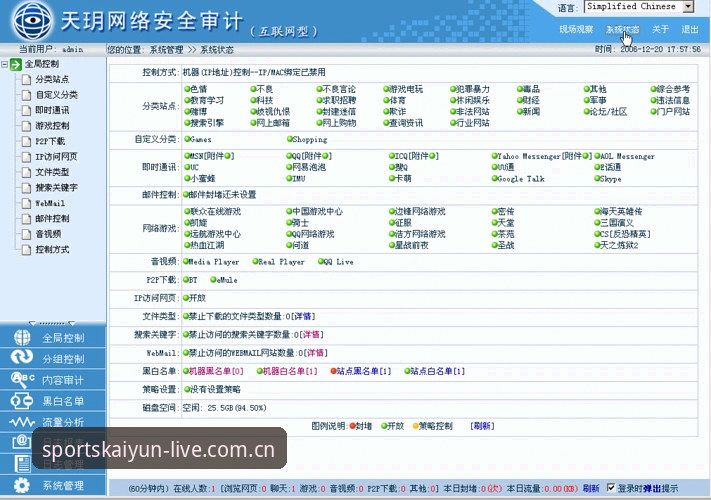The height and width of the screenshot is (500, 711).
Task: Select 搜索关键字 in the tree
Action: pyautogui.click(x=57, y=188)
